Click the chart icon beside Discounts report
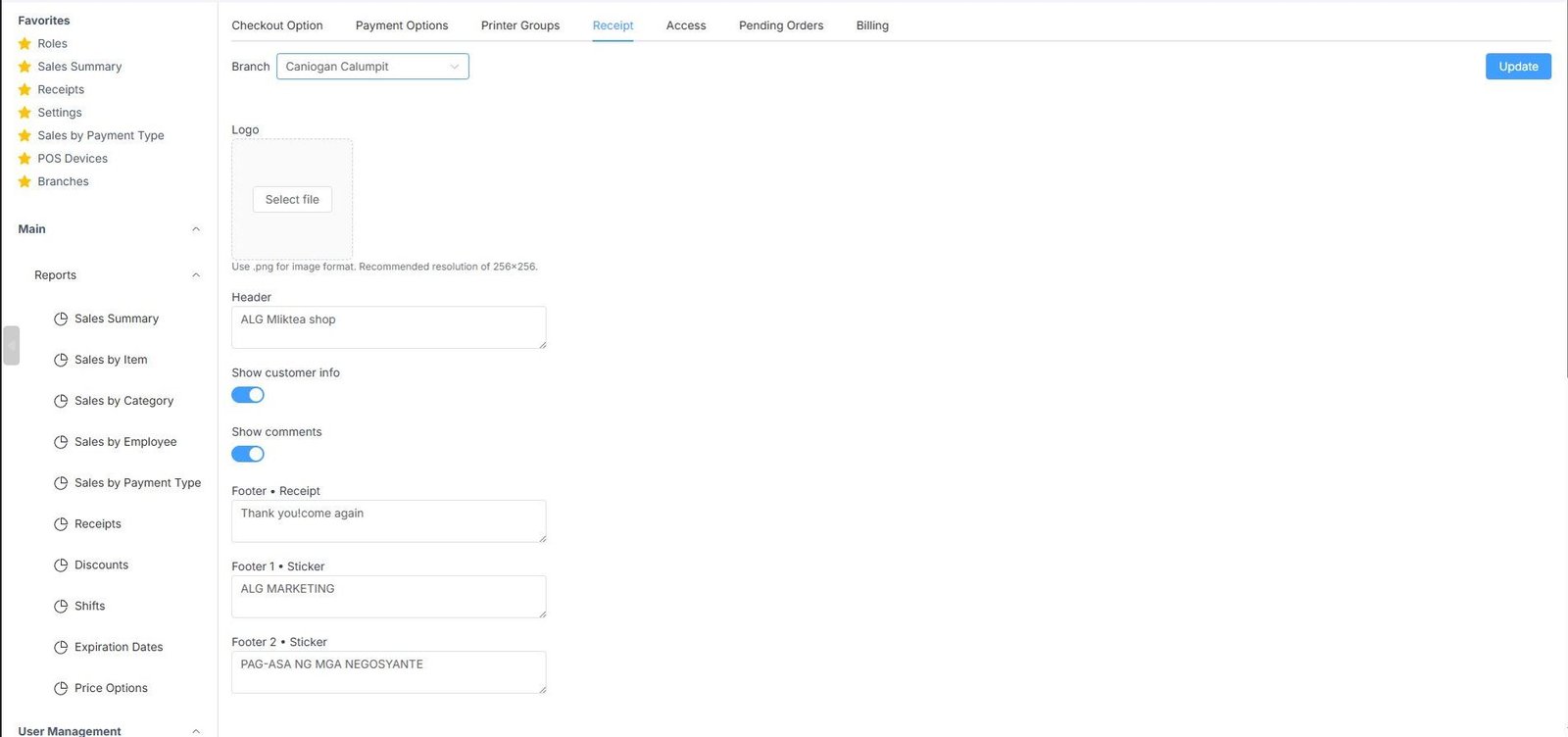Screen dimensions: 1568x737 pyautogui.click(x=61, y=565)
